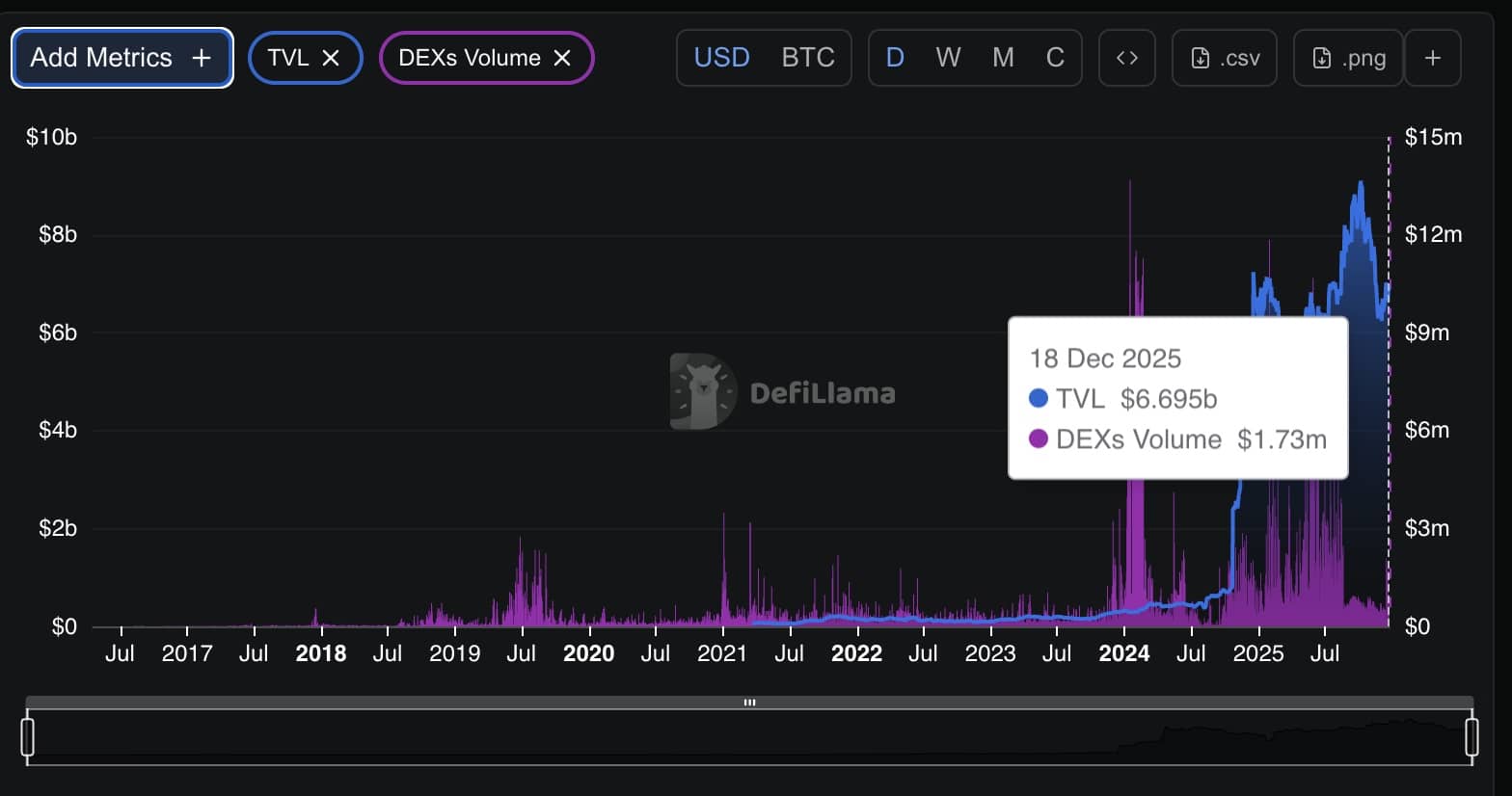Switch to weekly (W) interval
This screenshot has height=796, width=1512.
(x=948, y=58)
